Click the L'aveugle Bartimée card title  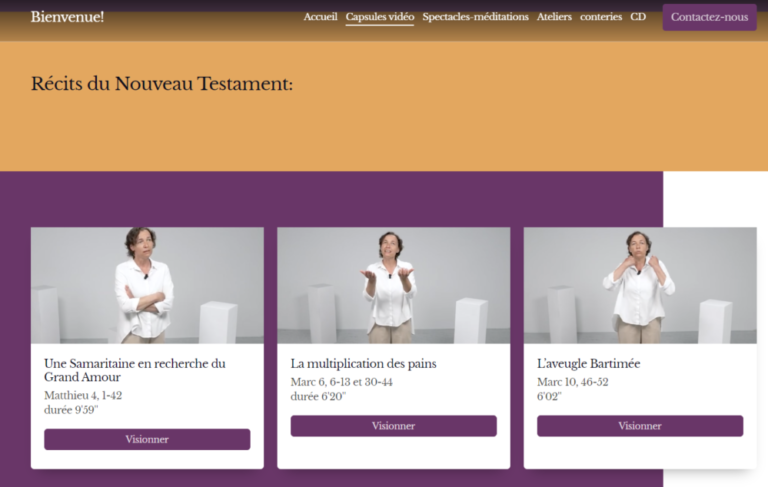pos(588,364)
